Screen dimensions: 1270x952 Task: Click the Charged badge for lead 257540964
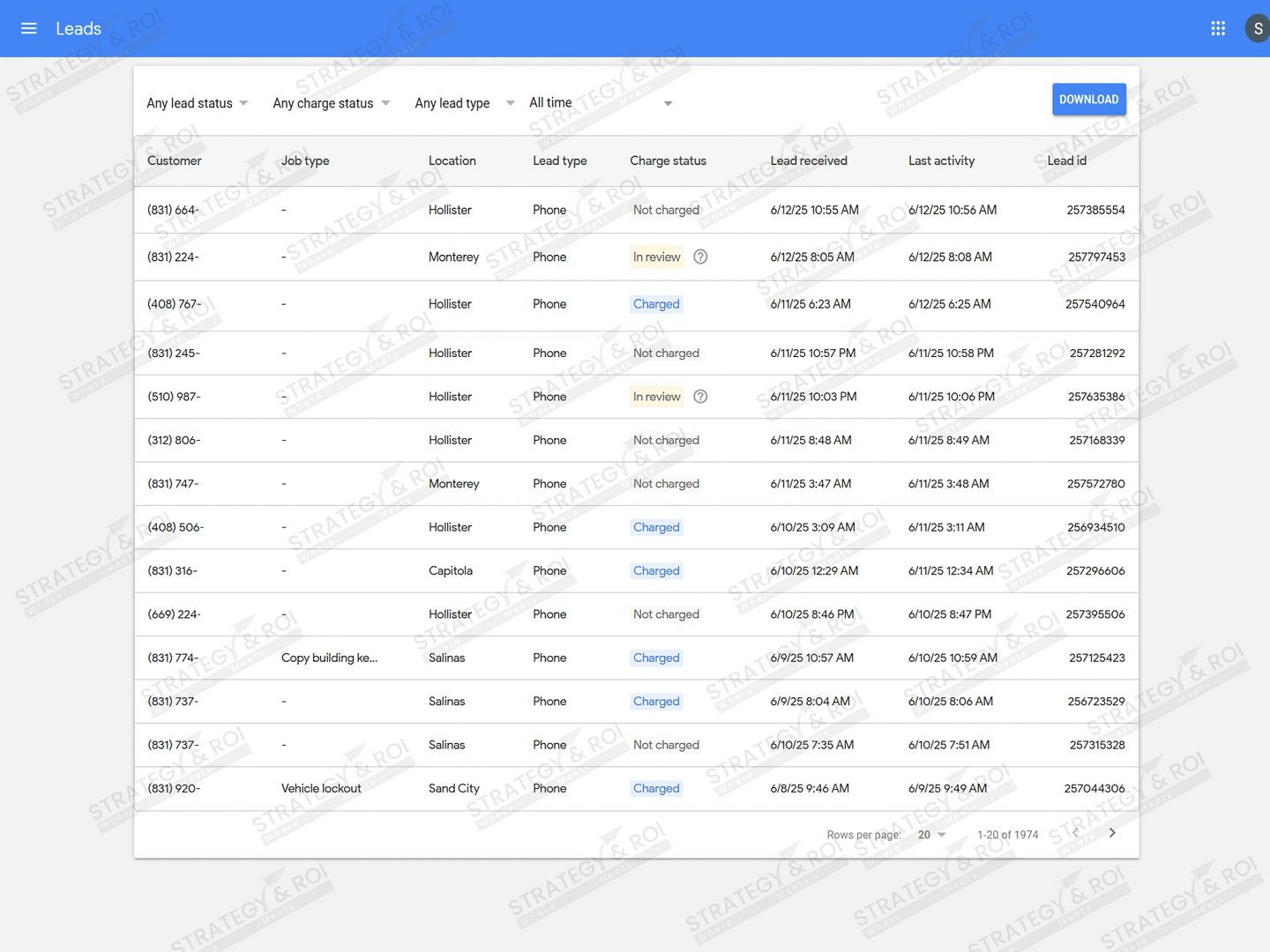tap(656, 304)
